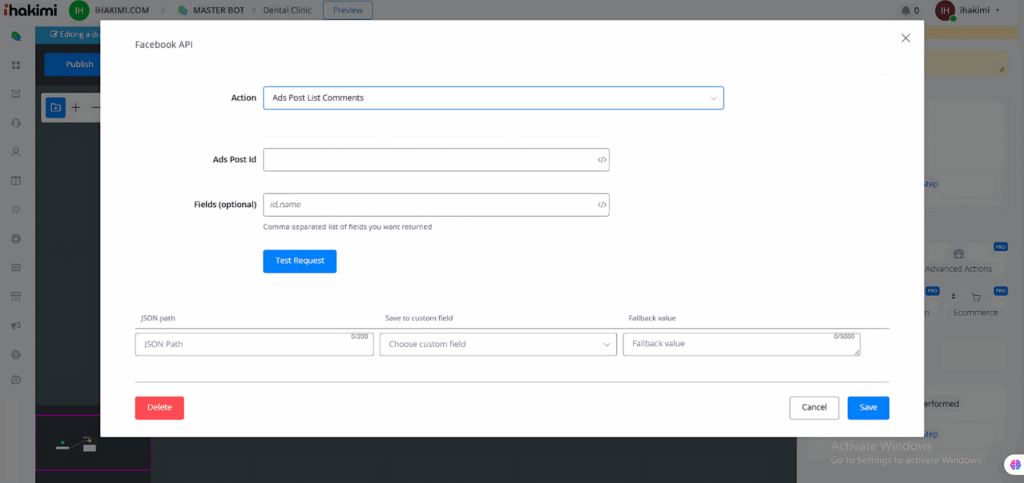Screen dimensions: 1024x483
Task: Click the red Delete button
Action: click(159, 407)
